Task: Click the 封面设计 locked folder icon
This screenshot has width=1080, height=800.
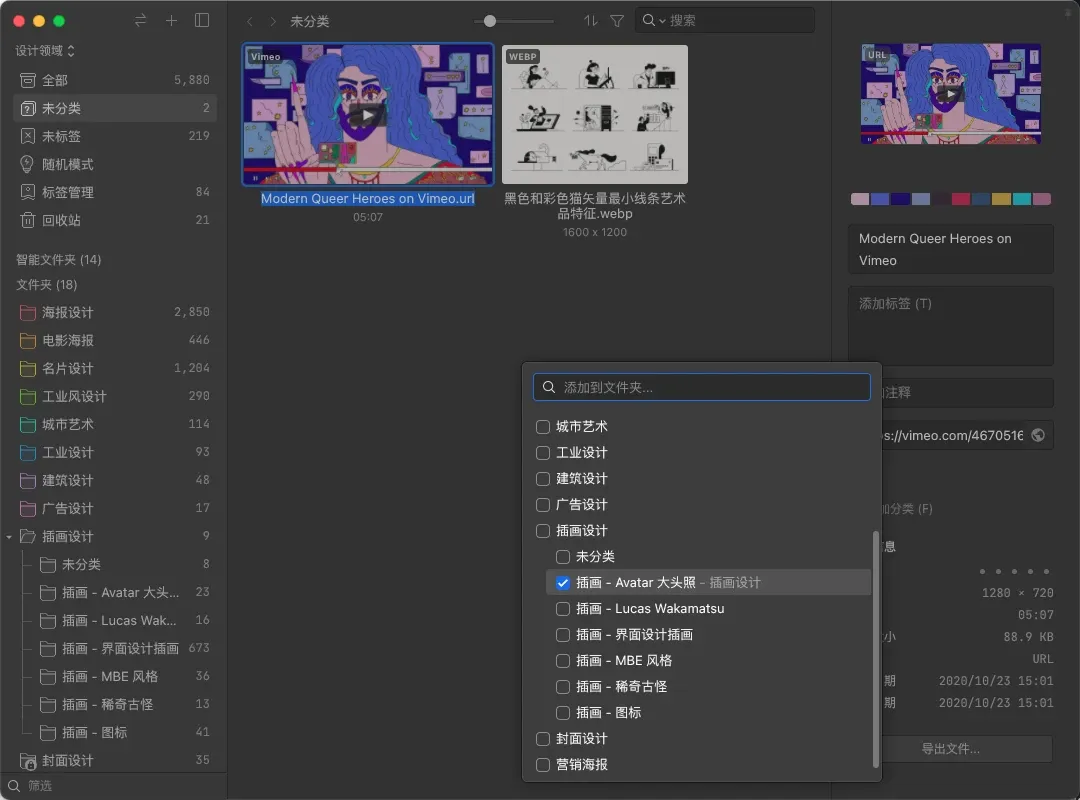Action: (x=28, y=761)
